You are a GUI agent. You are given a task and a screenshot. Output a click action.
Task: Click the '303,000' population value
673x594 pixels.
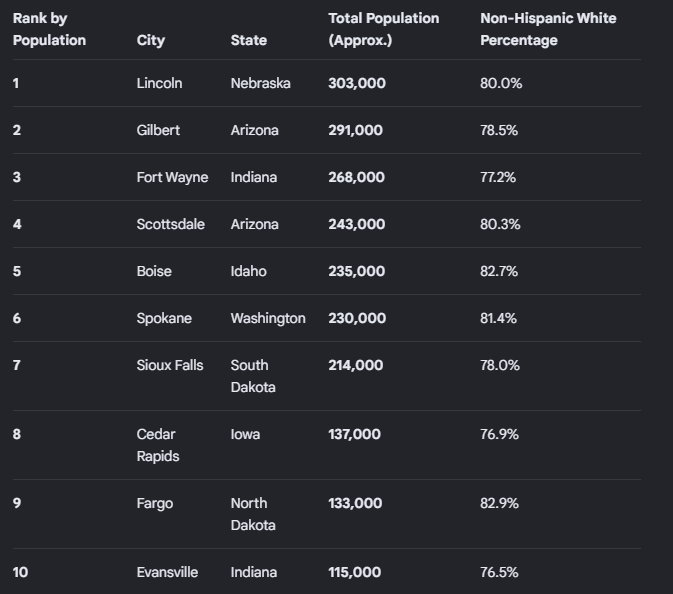357,83
